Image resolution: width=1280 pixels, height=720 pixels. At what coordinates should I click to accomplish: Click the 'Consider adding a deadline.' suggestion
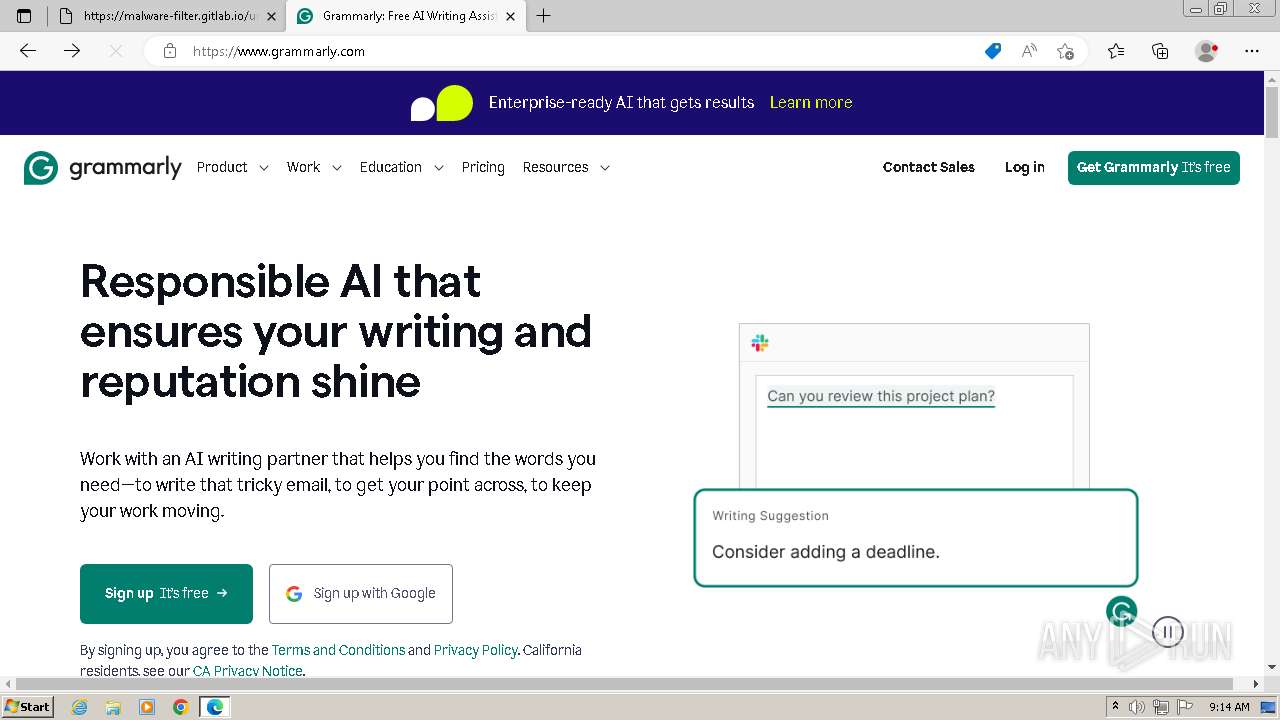[826, 552]
